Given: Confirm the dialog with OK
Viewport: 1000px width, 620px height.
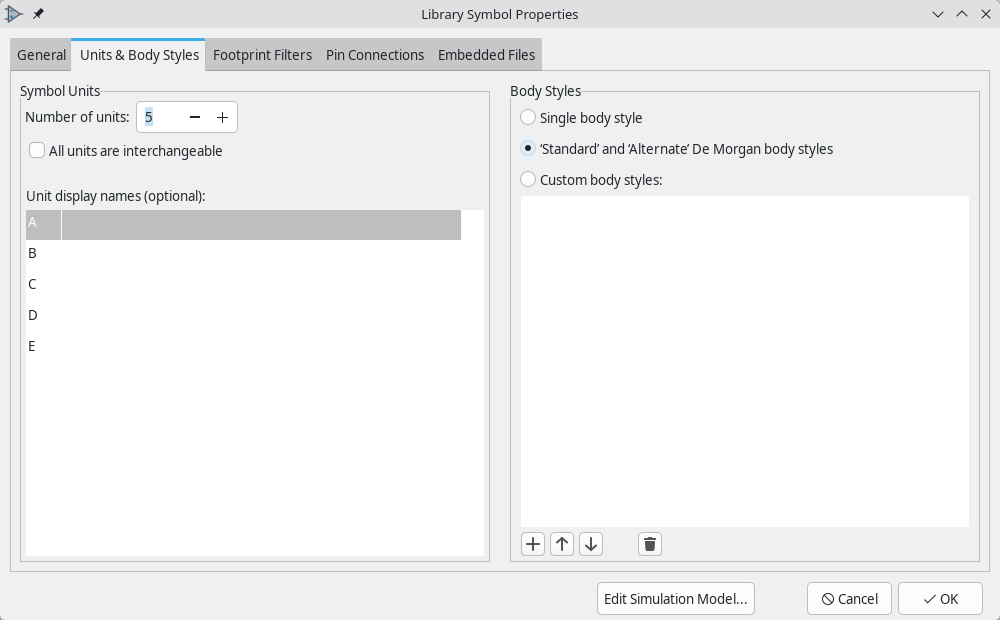Looking at the screenshot, I should [940, 599].
